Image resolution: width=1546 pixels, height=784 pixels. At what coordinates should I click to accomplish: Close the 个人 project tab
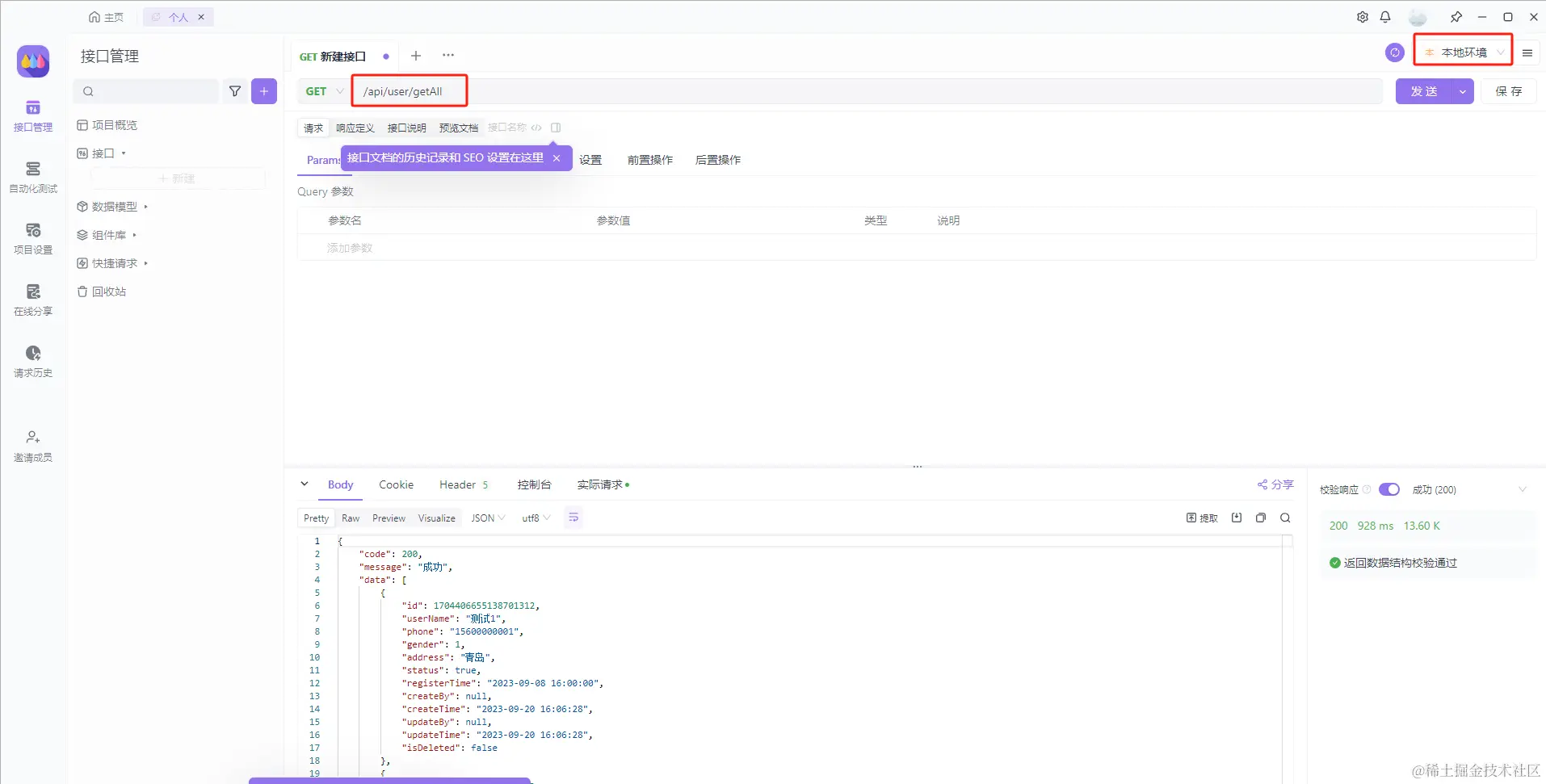coord(201,17)
